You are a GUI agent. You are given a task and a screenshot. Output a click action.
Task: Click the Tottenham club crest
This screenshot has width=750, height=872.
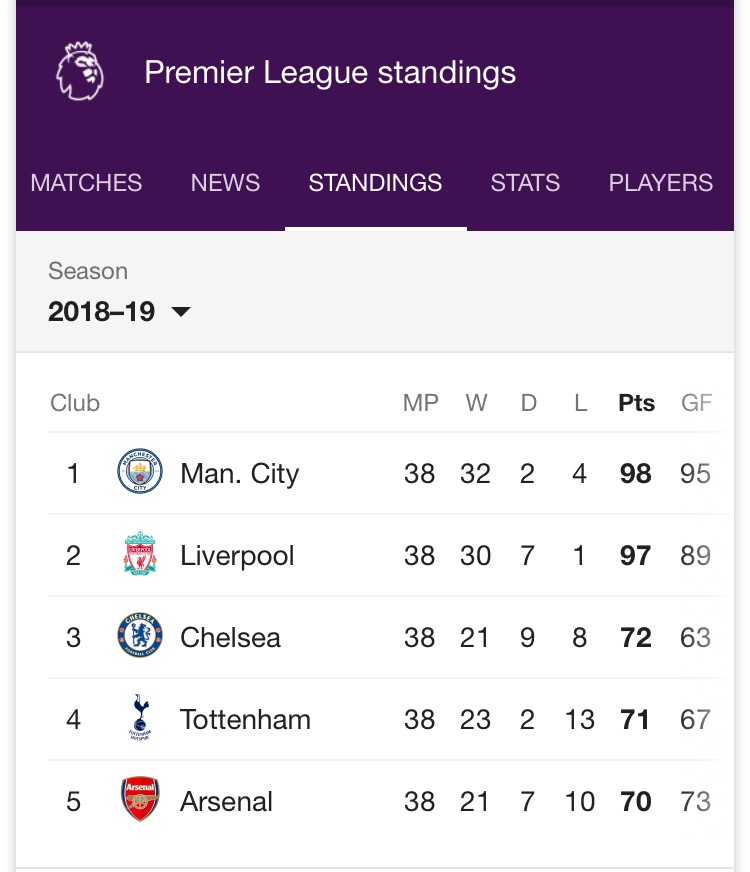[x=140, y=719]
